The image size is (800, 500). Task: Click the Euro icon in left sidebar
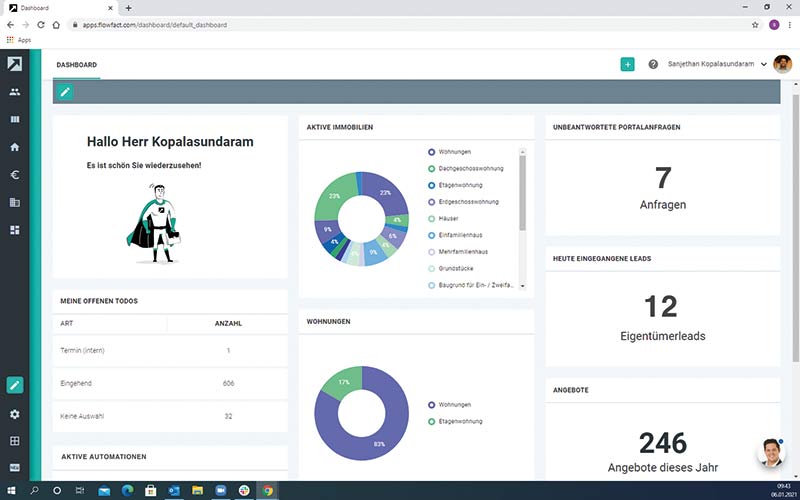(x=15, y=174)
